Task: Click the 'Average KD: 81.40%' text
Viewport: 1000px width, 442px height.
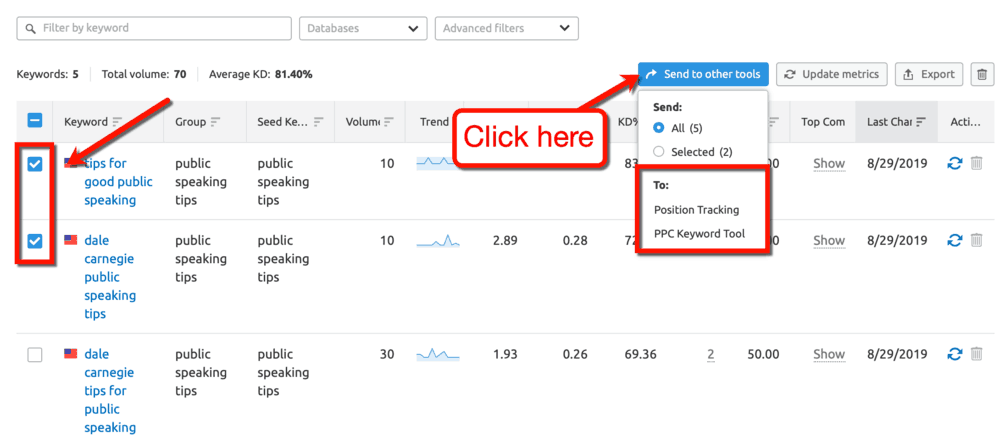Action: [261, 75]
